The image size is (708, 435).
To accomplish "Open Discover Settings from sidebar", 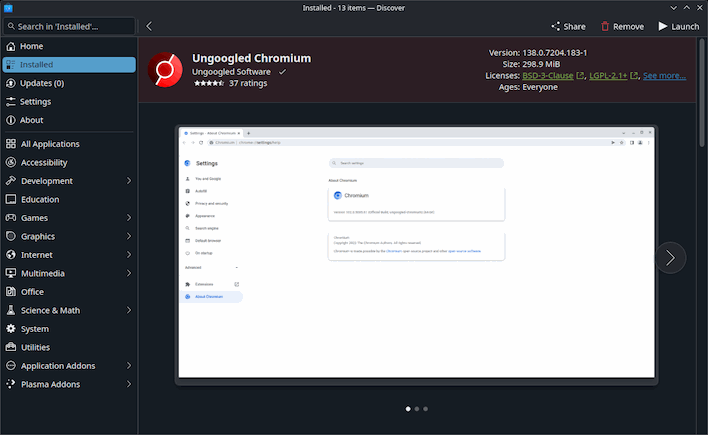I will [x=35, y=101].
